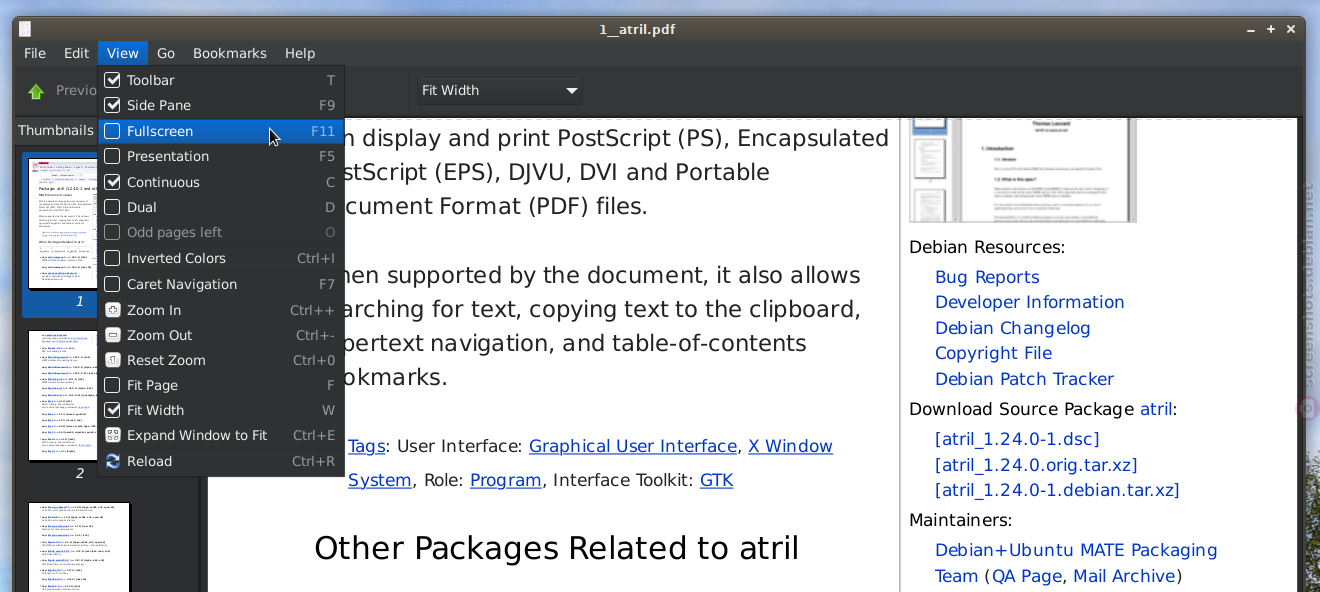Screen dimensions: 1320x592
Task: Toggle the Toolbar checkbox
Action: 113,80
